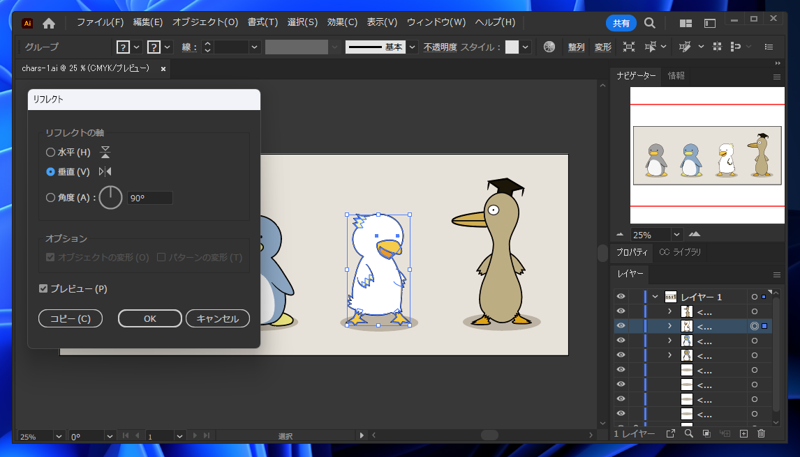Open the ウィンドウ(W) menu
This screenshot has width=800, height=457.
(x=436, y=22)
